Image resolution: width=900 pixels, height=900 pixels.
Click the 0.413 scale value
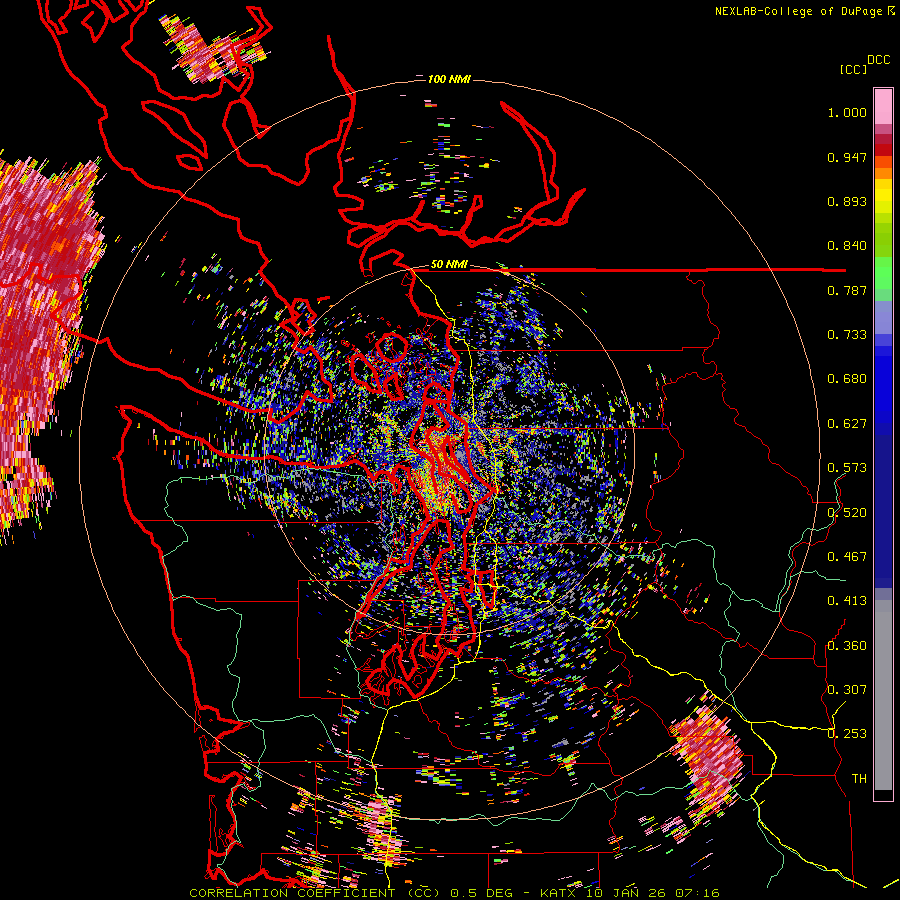[x=847, y=601]
